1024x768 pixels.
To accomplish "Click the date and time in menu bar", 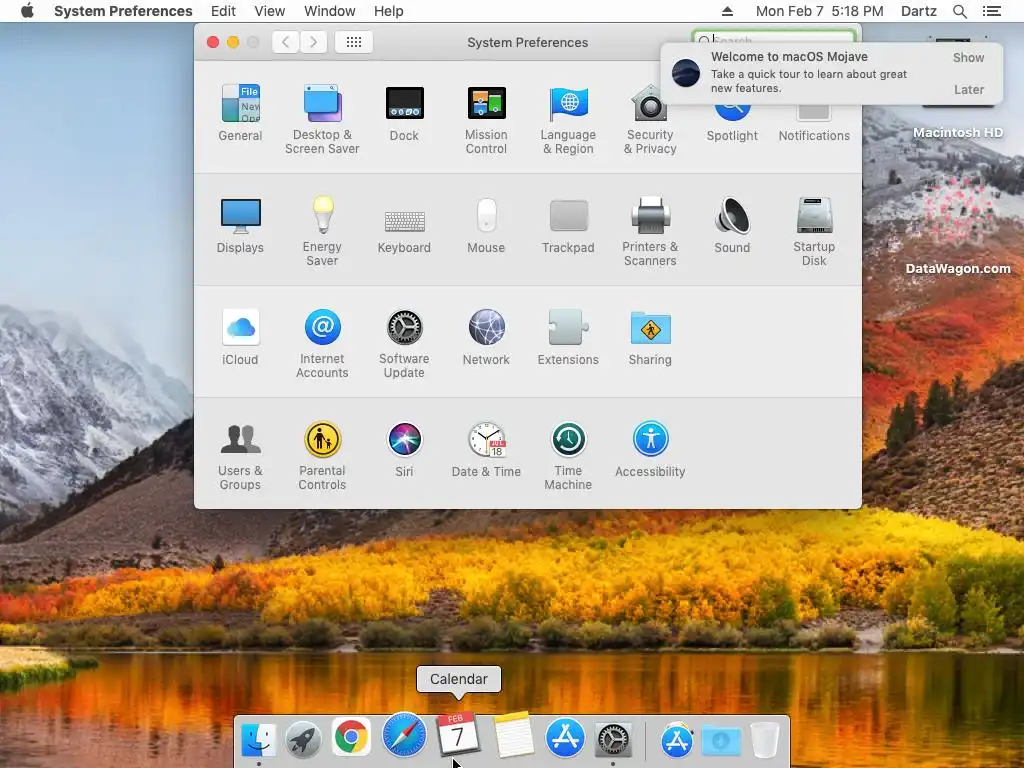I will click(820, 11).
